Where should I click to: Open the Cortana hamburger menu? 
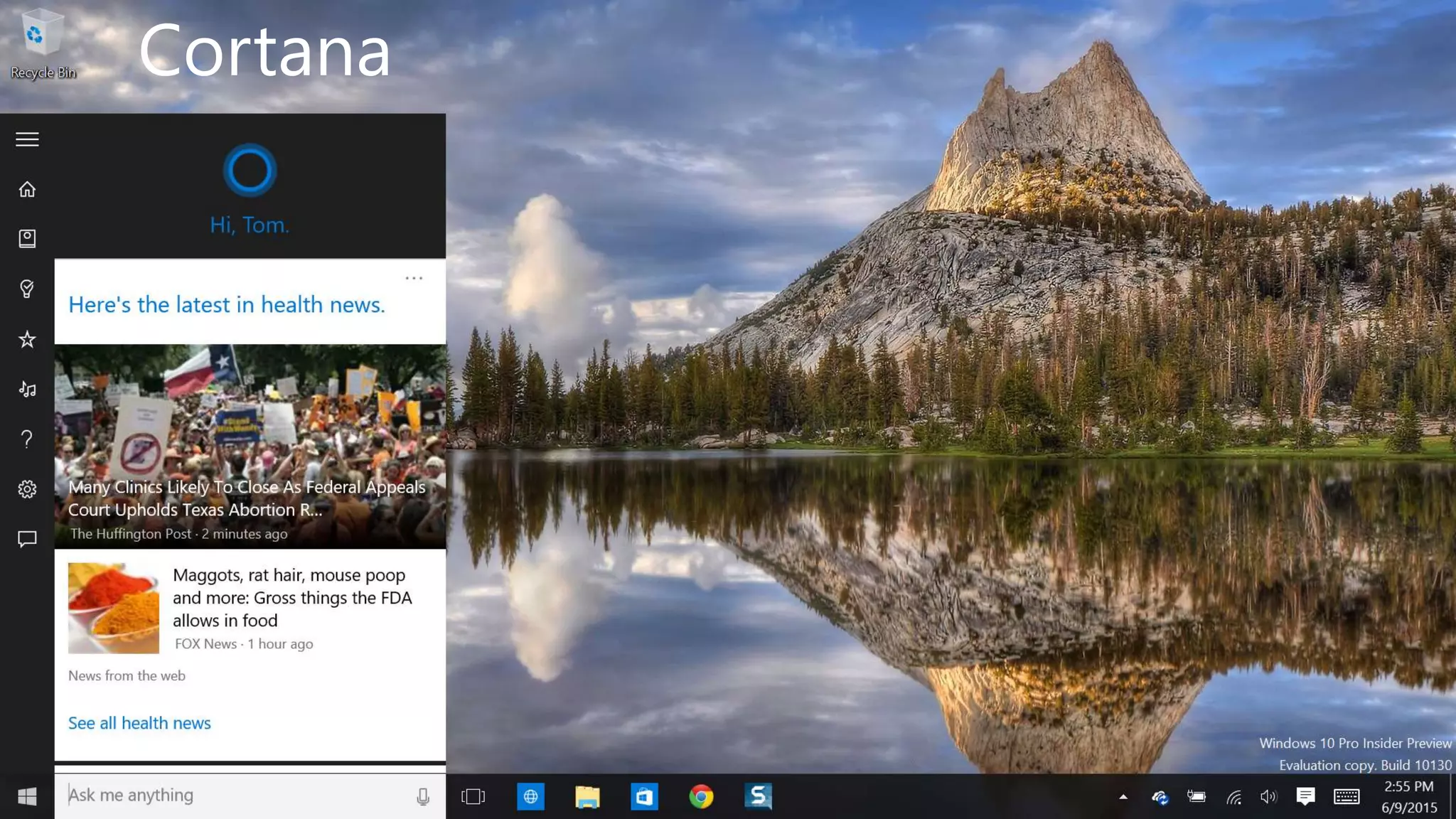(27, 139)
